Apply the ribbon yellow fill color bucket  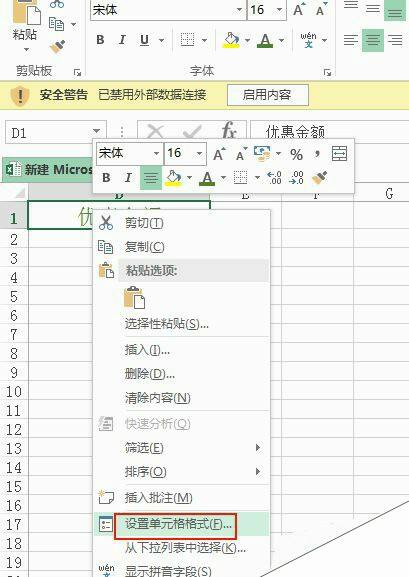pos(231,40)
